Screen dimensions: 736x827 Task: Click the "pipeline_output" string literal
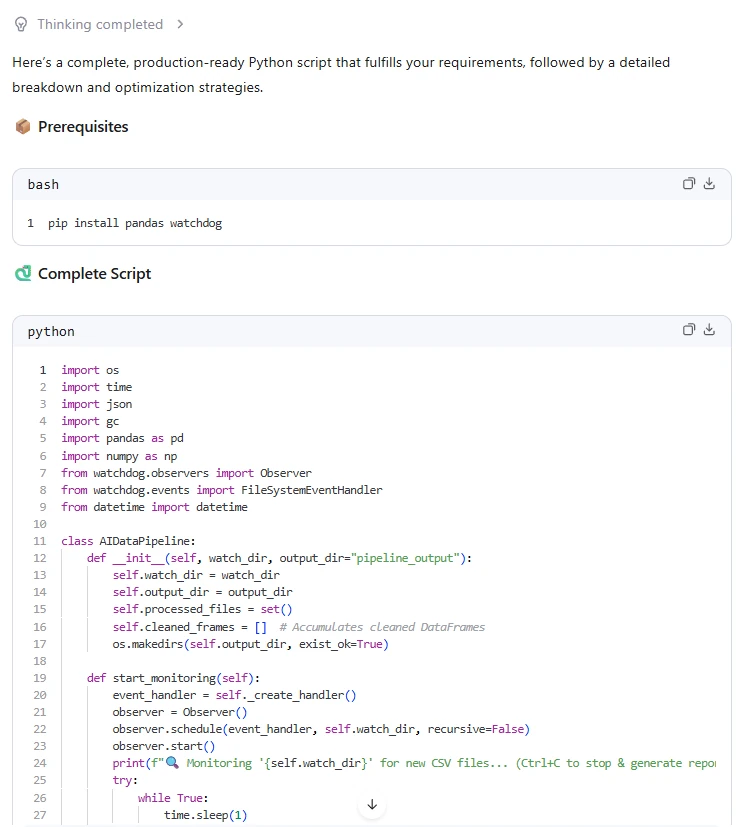point(405,557)
